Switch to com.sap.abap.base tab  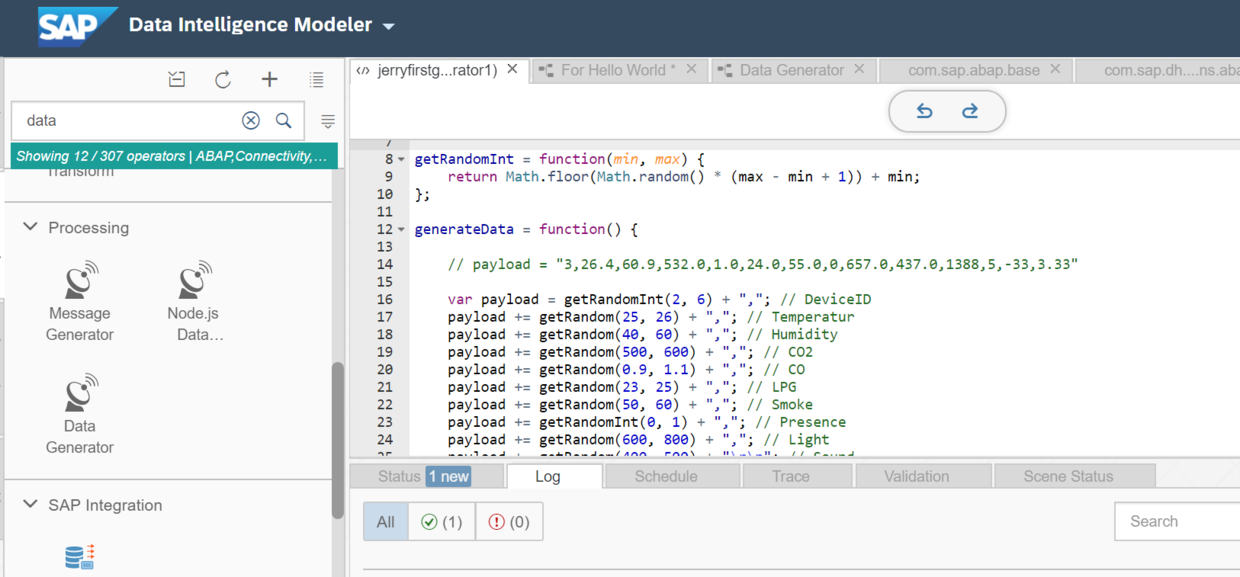pos(973,70)
